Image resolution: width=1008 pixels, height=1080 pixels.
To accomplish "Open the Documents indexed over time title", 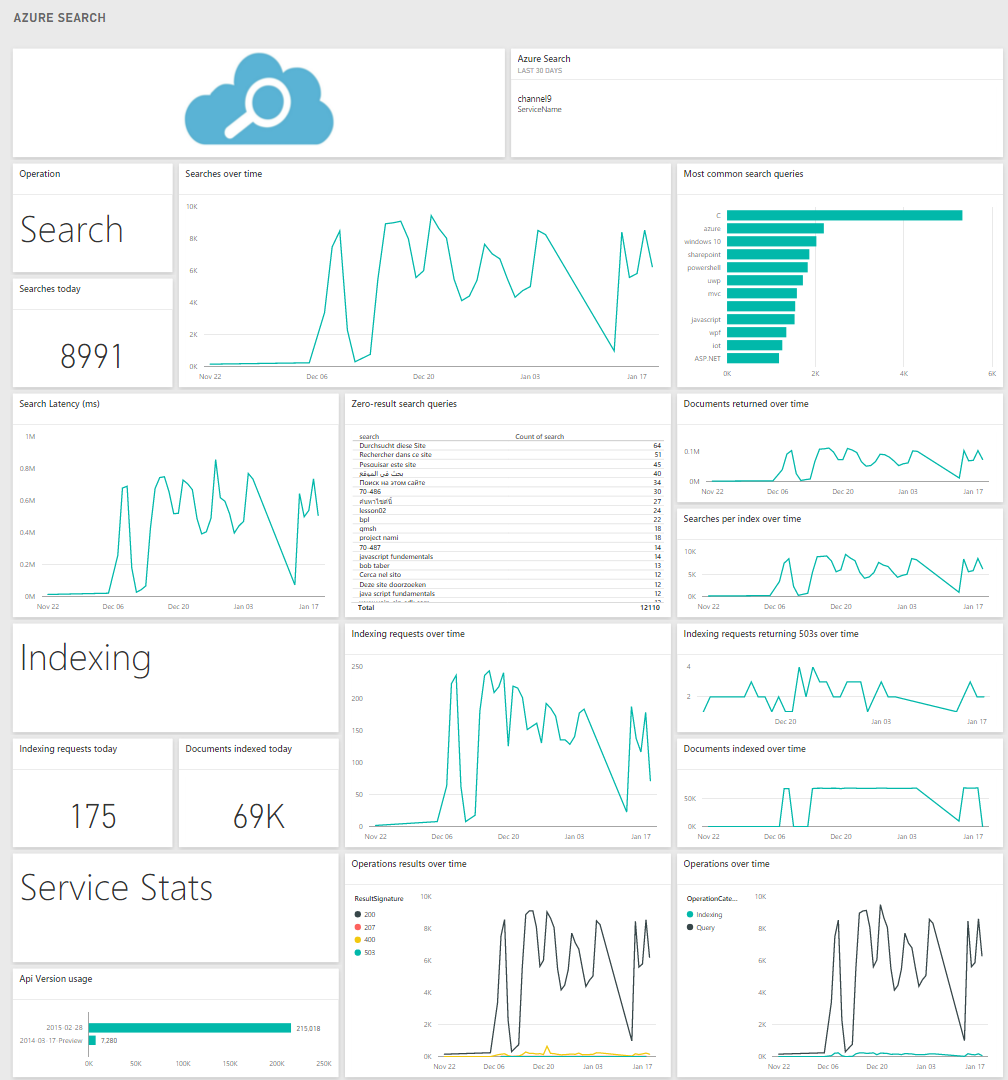I will [x=744, y=749].
